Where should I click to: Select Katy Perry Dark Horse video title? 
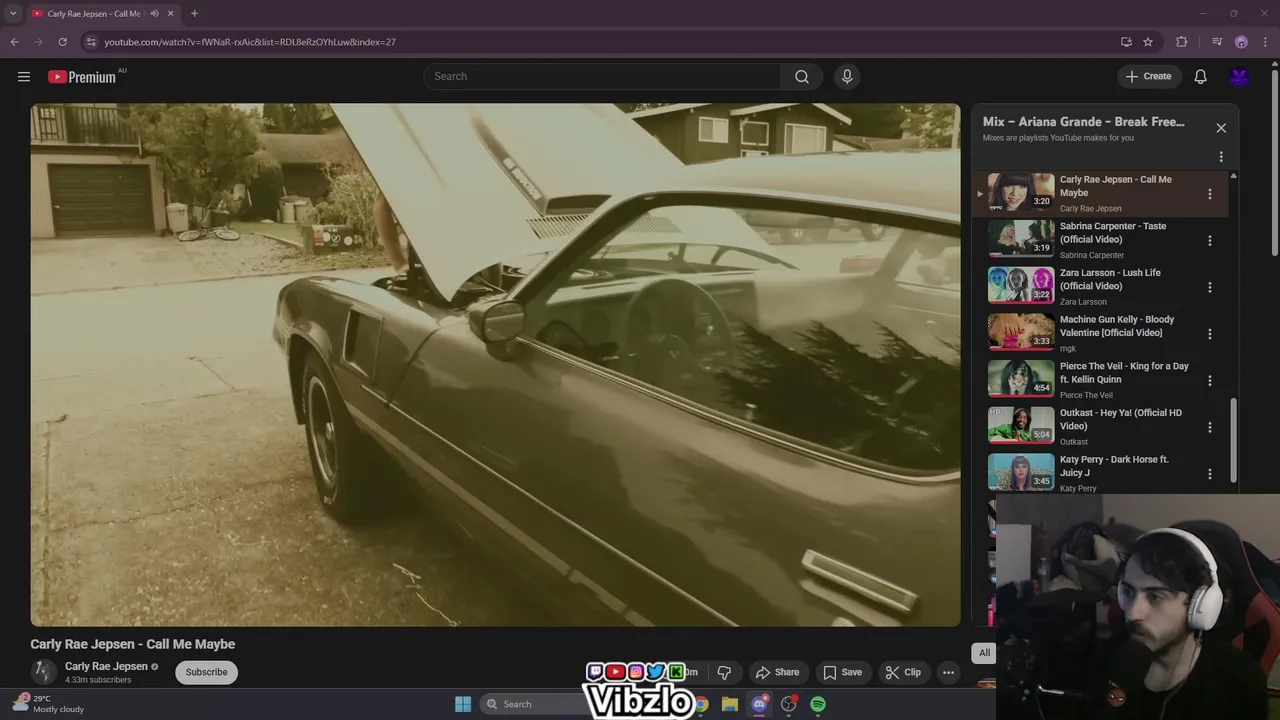coord(1114,466)
